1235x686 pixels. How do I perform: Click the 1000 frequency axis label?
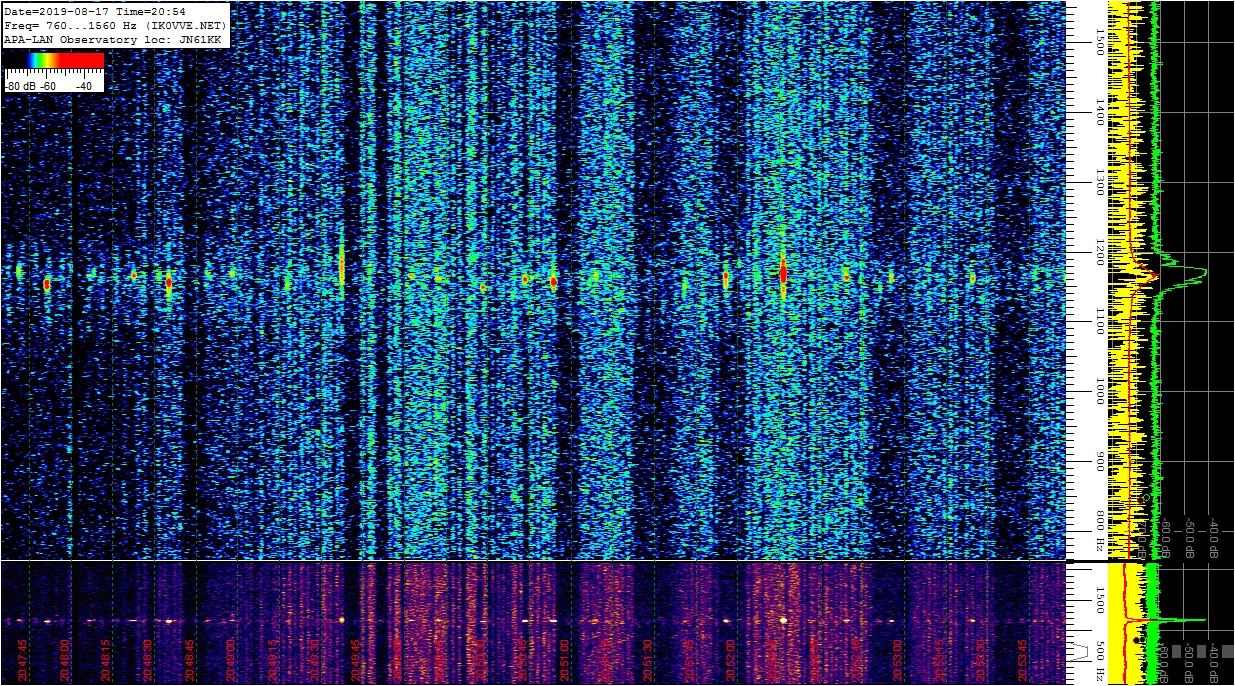(x=1100, y=391)
